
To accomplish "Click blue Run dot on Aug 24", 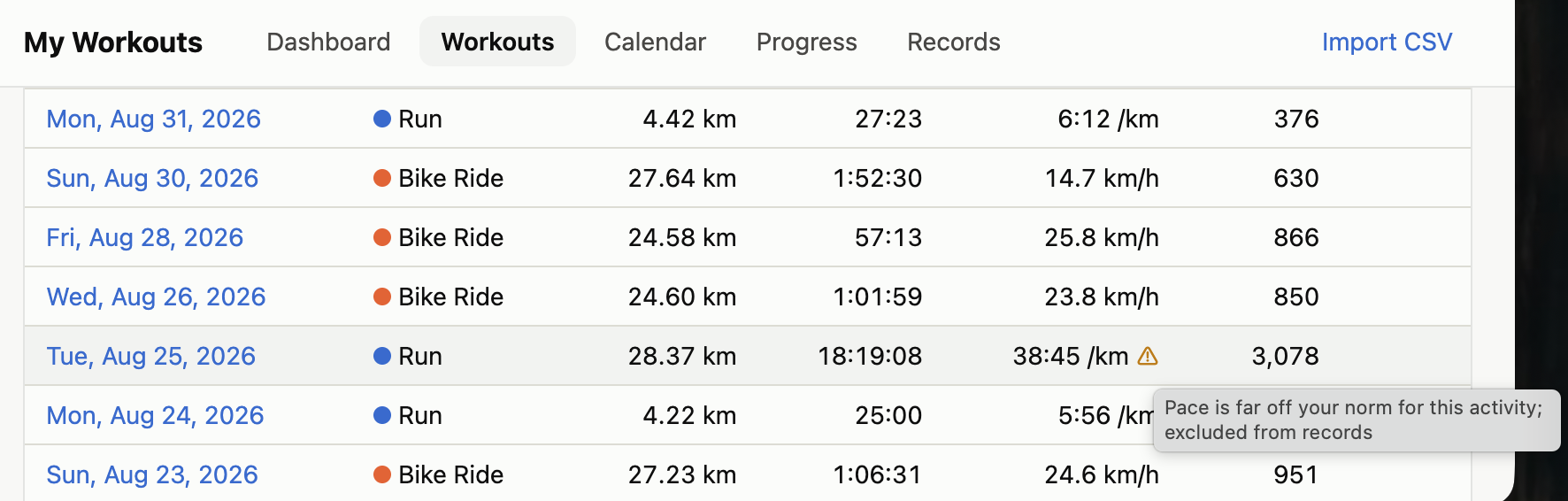I will [x=382, y=415].
